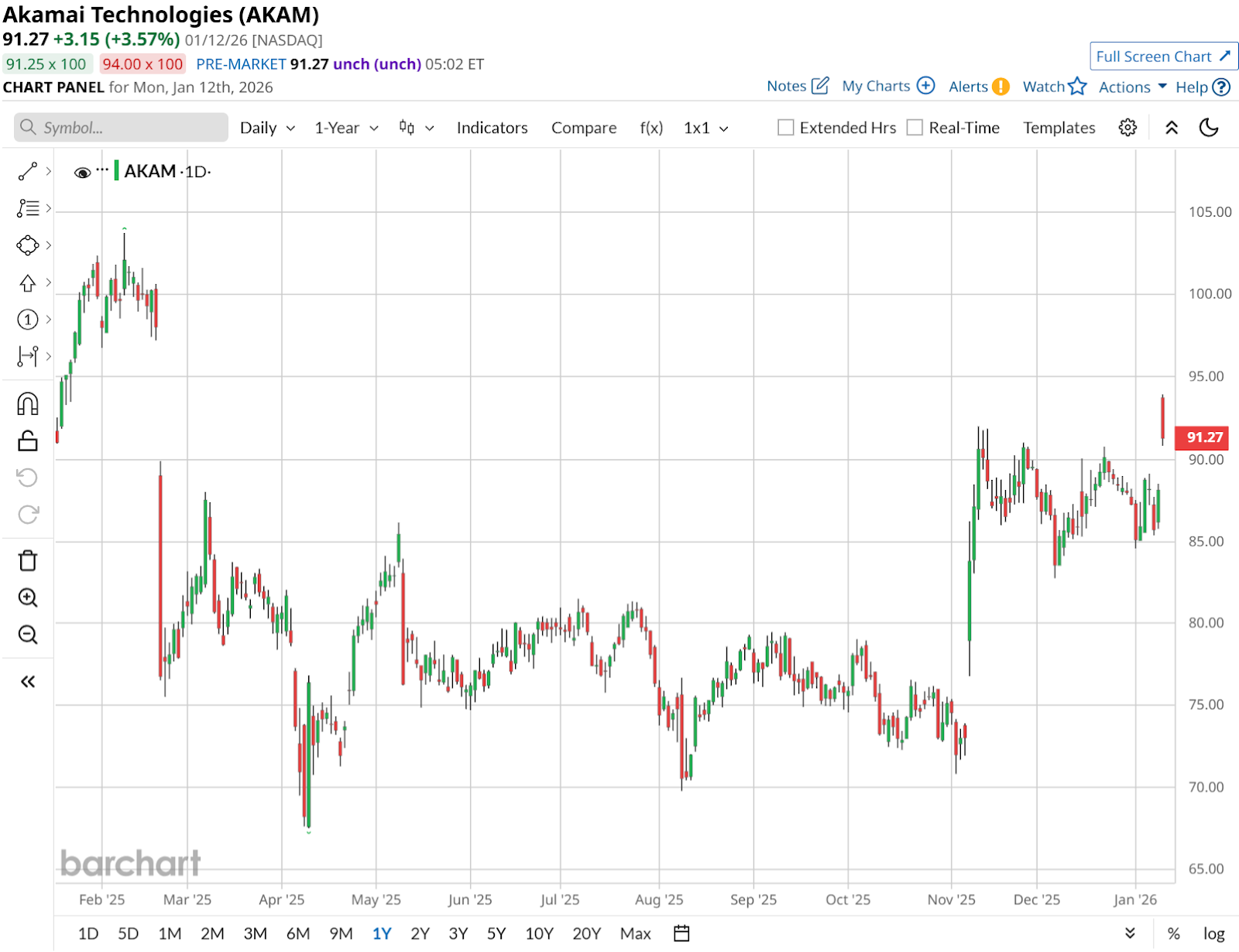Select the 10Y time range

point(539,933)
